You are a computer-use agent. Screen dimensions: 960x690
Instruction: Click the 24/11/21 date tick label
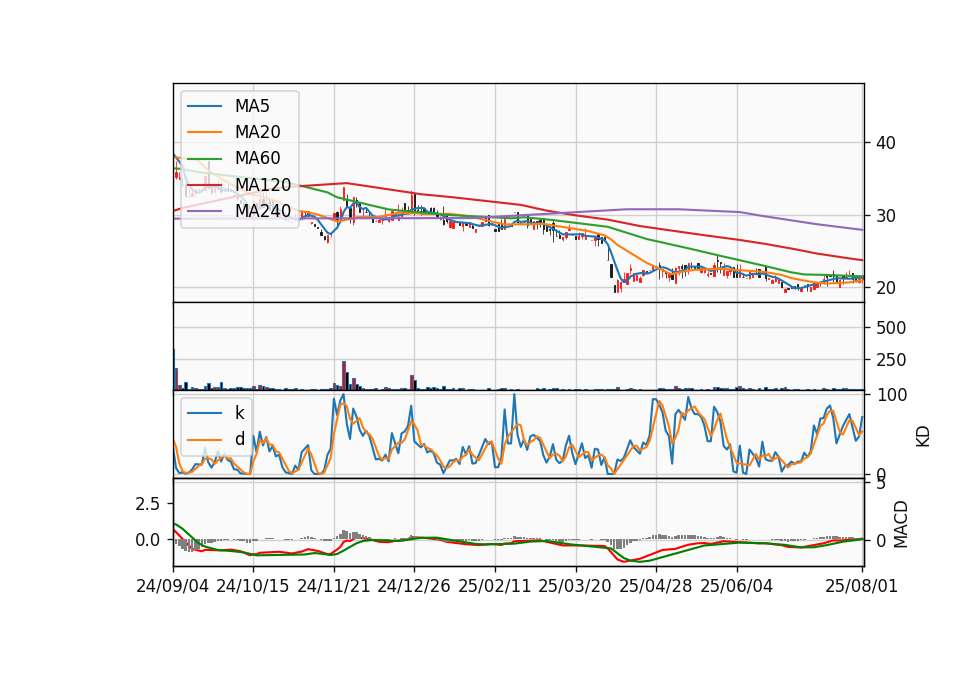tap(334, 586)
